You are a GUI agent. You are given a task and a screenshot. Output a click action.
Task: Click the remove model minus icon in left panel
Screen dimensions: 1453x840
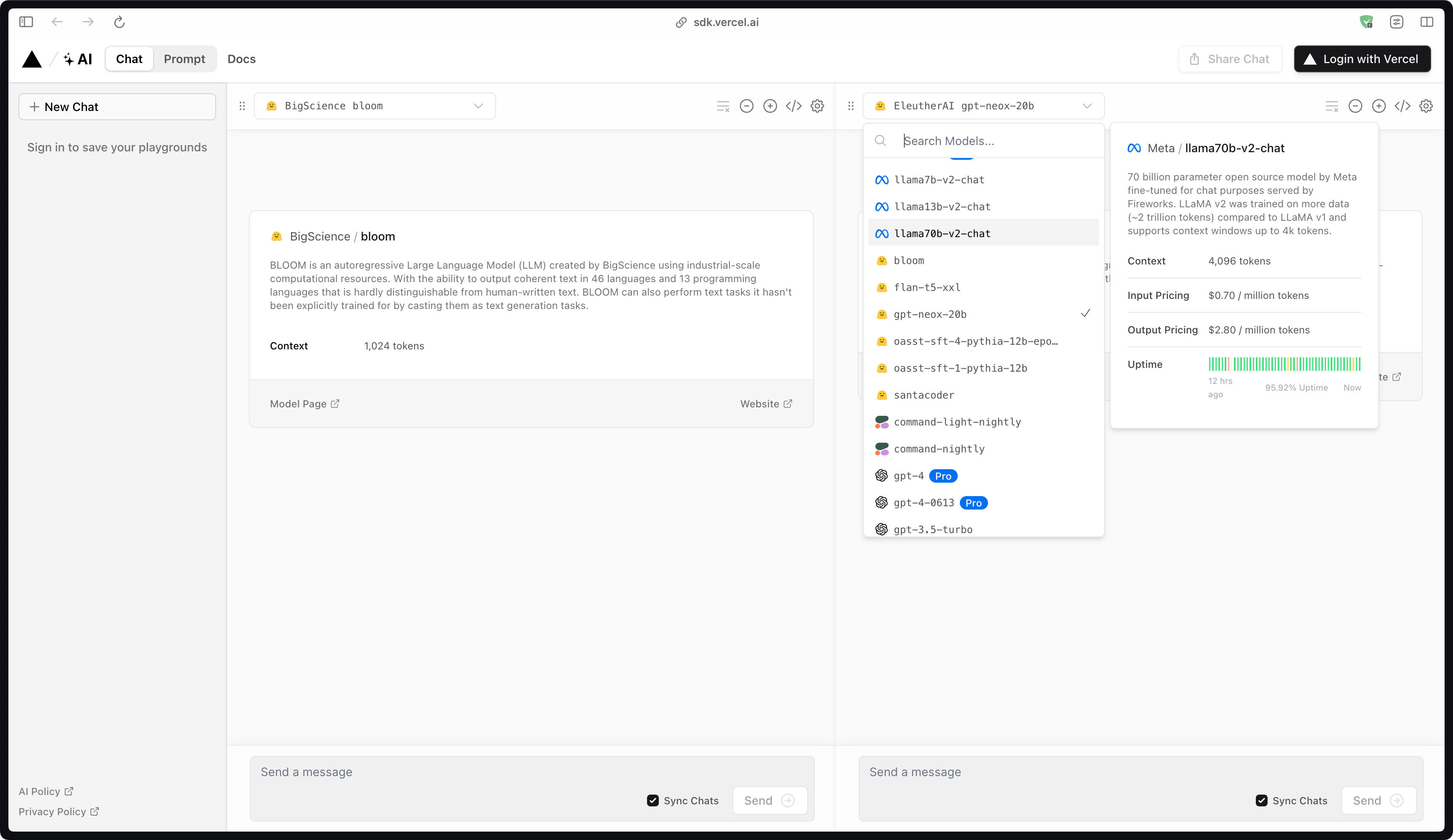pyautogui.click(x=746, y=106)
